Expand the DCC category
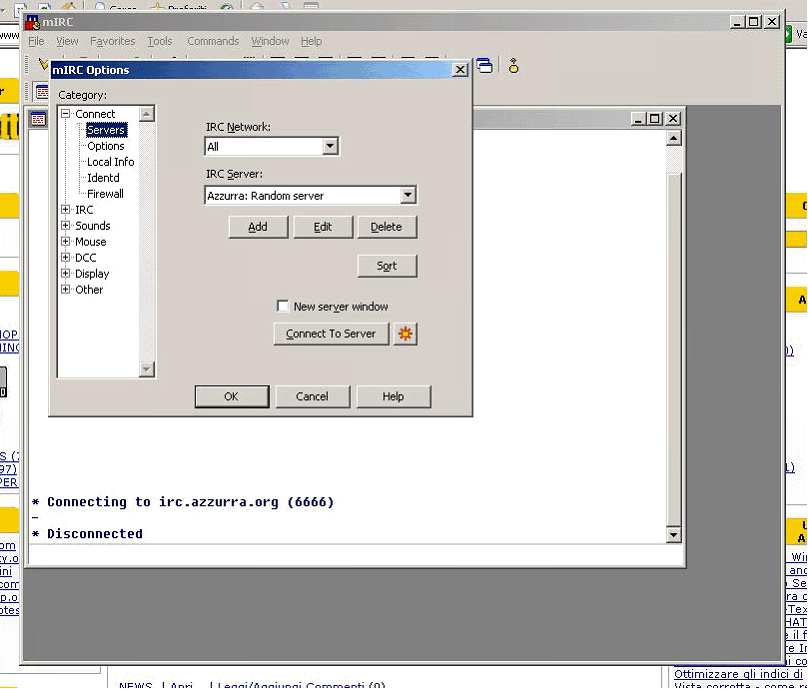The width and height of the screenshot is (808, 689). pyautogui.click(x=65, y=257)
